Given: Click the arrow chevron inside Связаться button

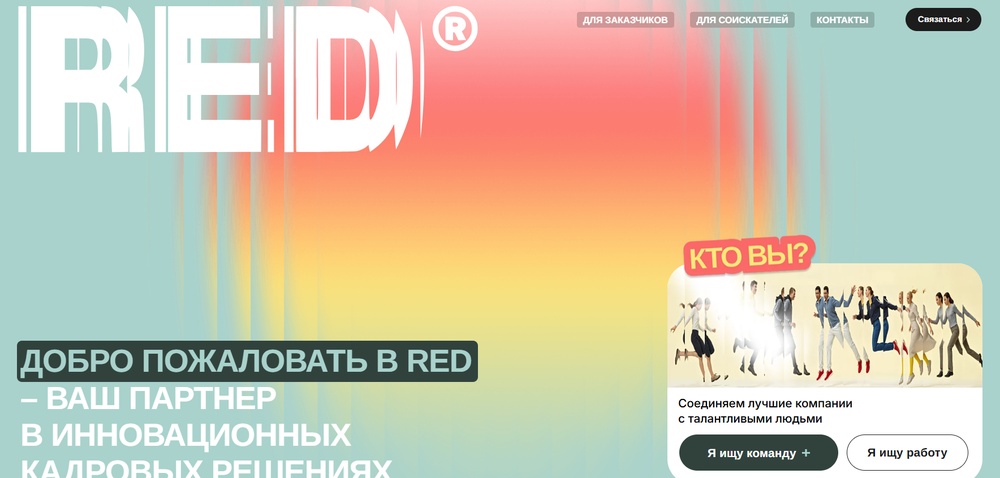Looking at the screenshot, I should coord(968,20).
